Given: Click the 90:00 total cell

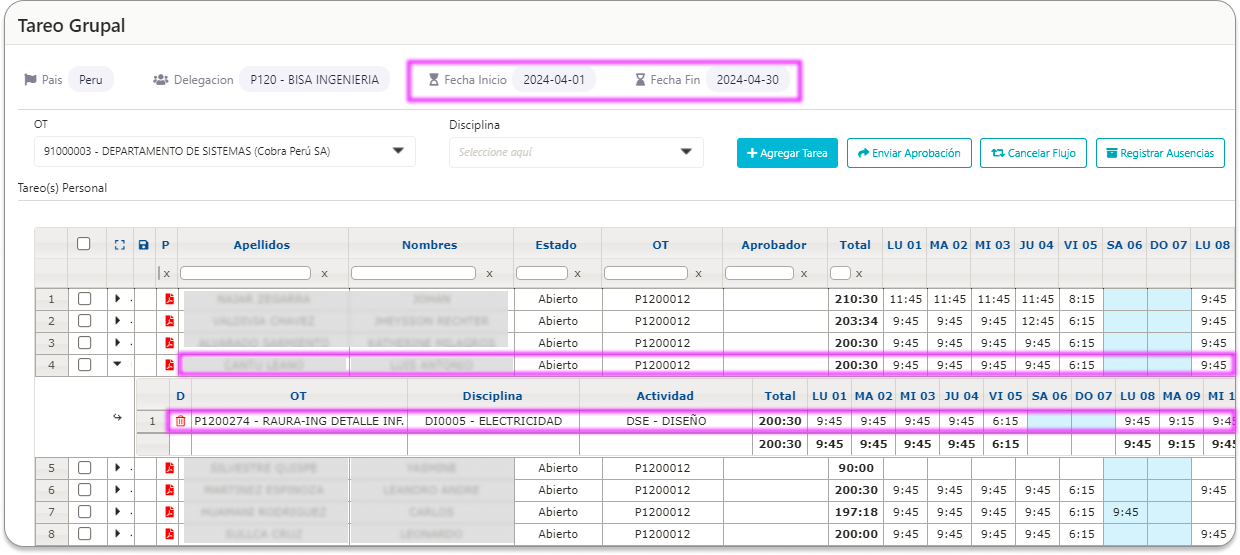Looking at the screenshot, I should (855, 468).
